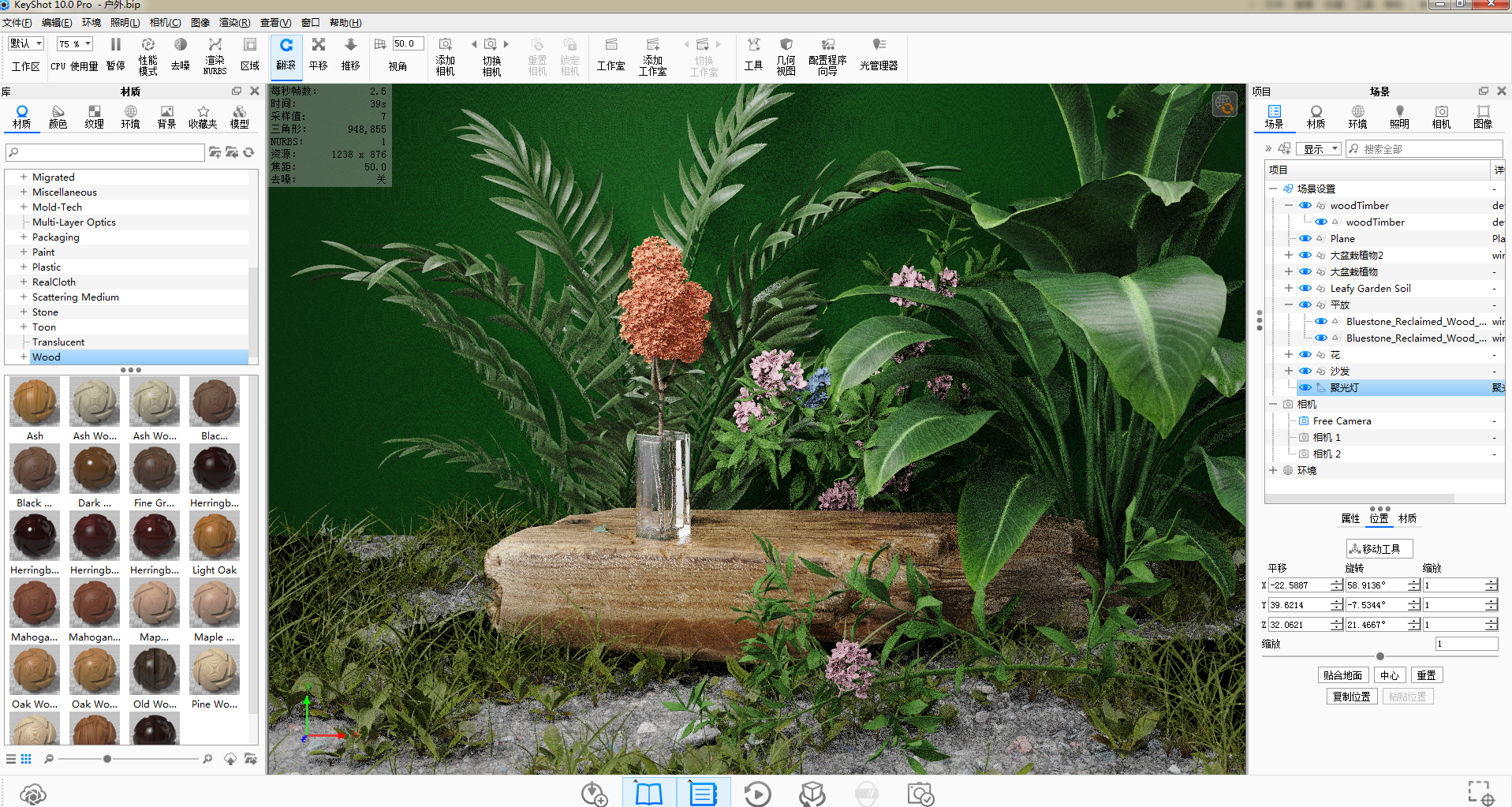This screenshot has height=807, width=1512.
Task: Toggle visibility of Plane in scene tree
Action: 1305,238
